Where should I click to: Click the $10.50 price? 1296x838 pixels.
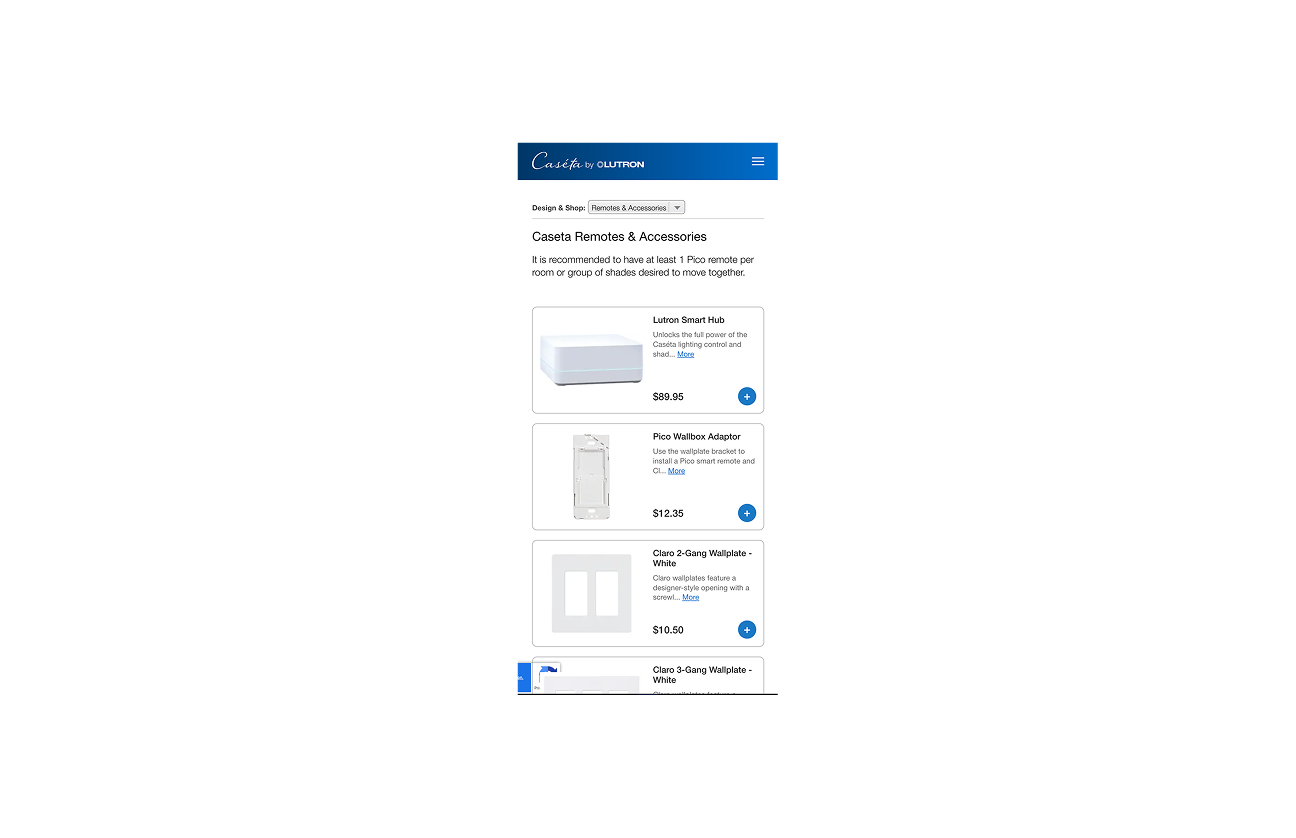point(668,630)
